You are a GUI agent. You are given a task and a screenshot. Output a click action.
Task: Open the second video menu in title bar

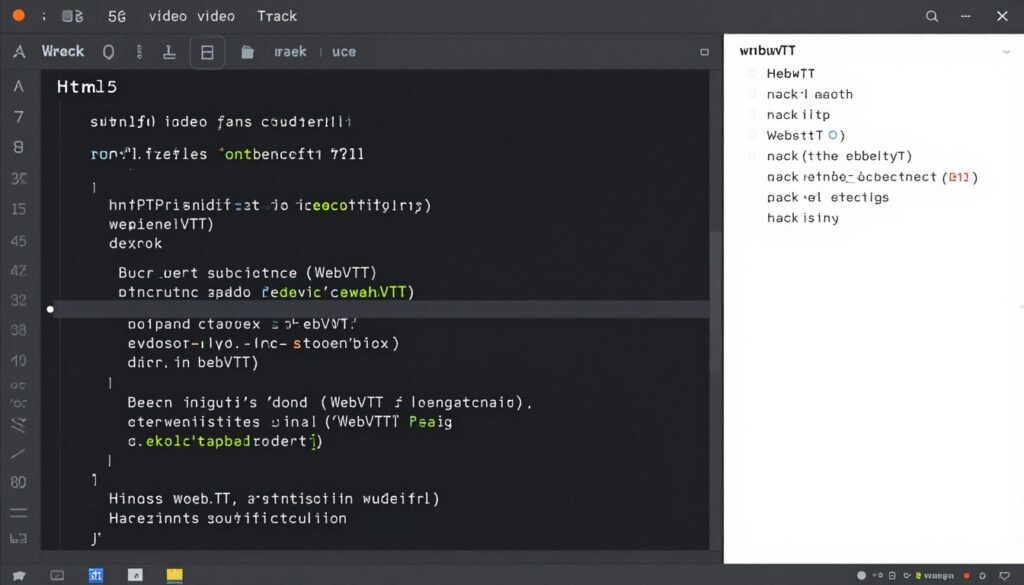(x=216, y=16)
